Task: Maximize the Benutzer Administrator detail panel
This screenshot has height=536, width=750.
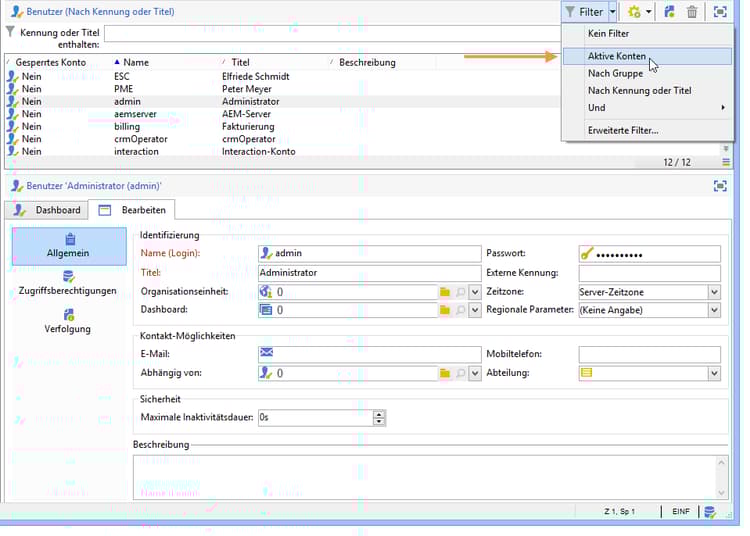Action: [720, 186]
